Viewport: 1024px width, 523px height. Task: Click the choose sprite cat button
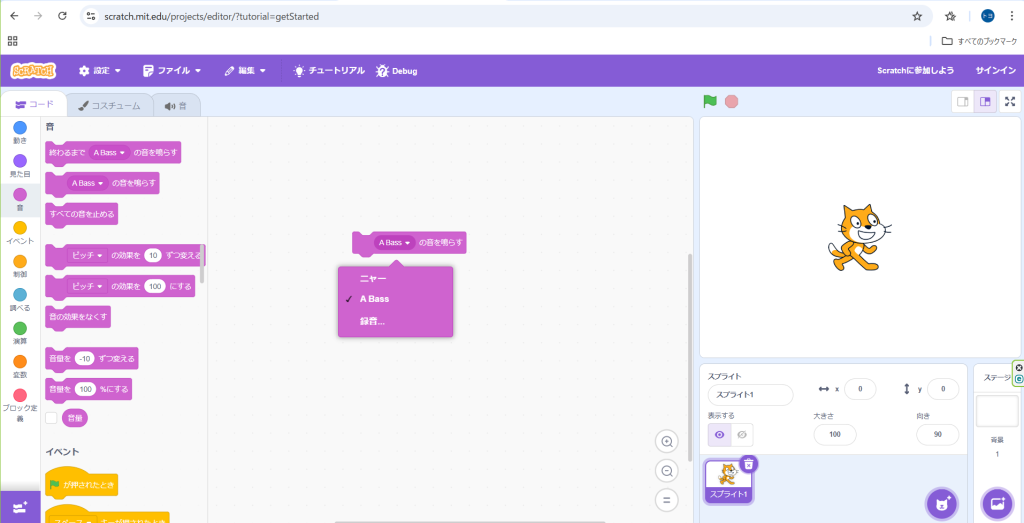(x=940, y=503)
